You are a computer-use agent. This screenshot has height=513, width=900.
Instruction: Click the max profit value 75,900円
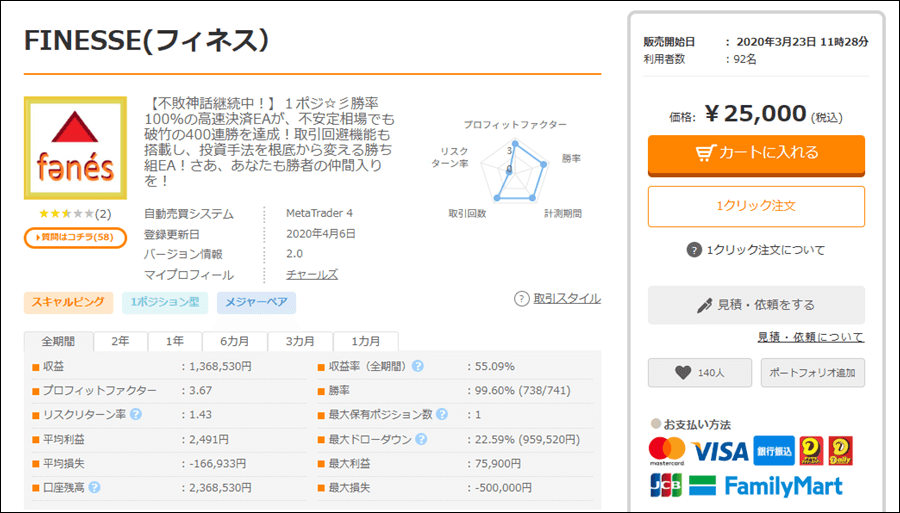(x=498, y=464)
